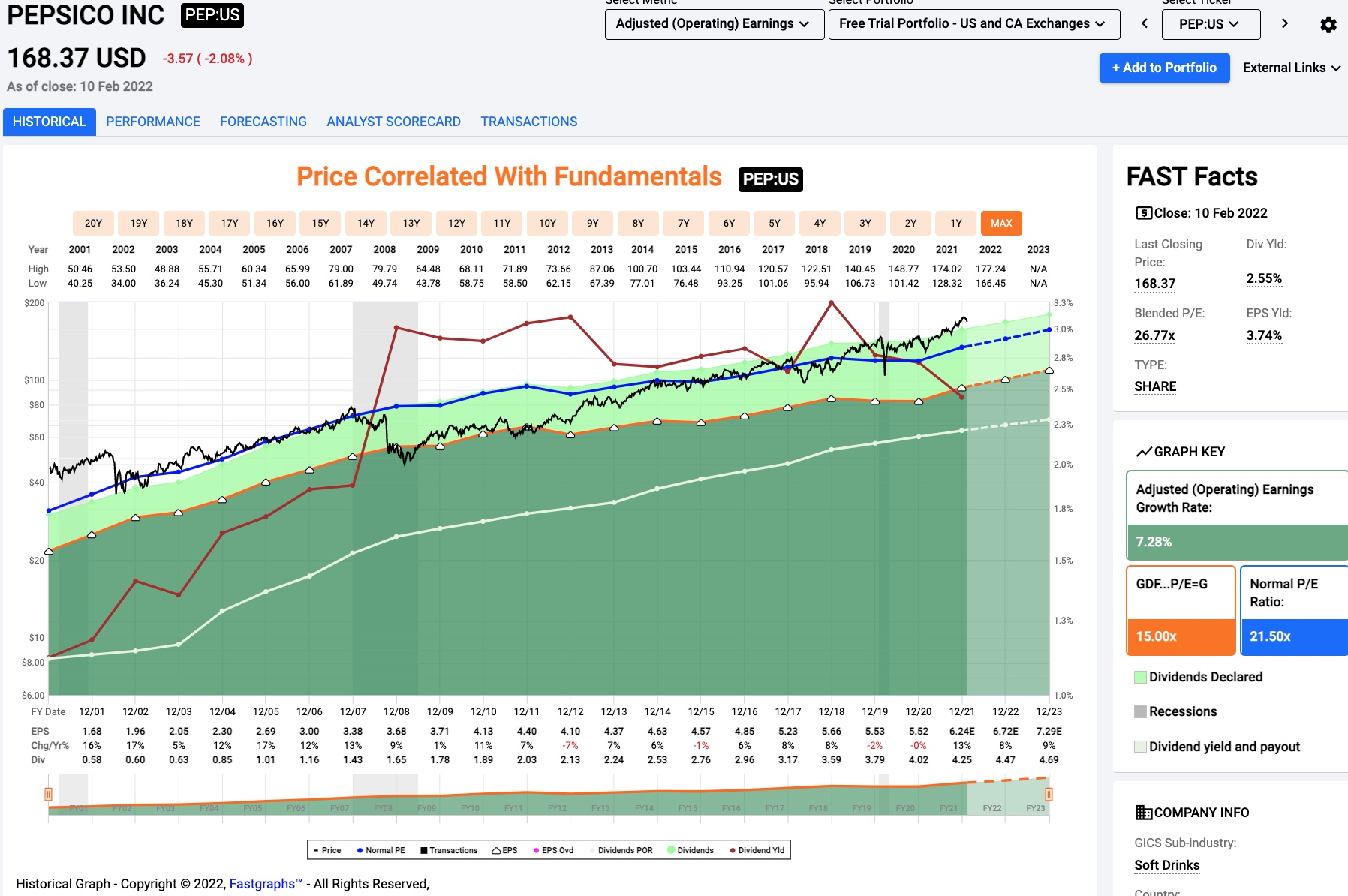1348x896 pixels.
Task: Click the PEP:US badge in chart title
Action: click(771, 179)
